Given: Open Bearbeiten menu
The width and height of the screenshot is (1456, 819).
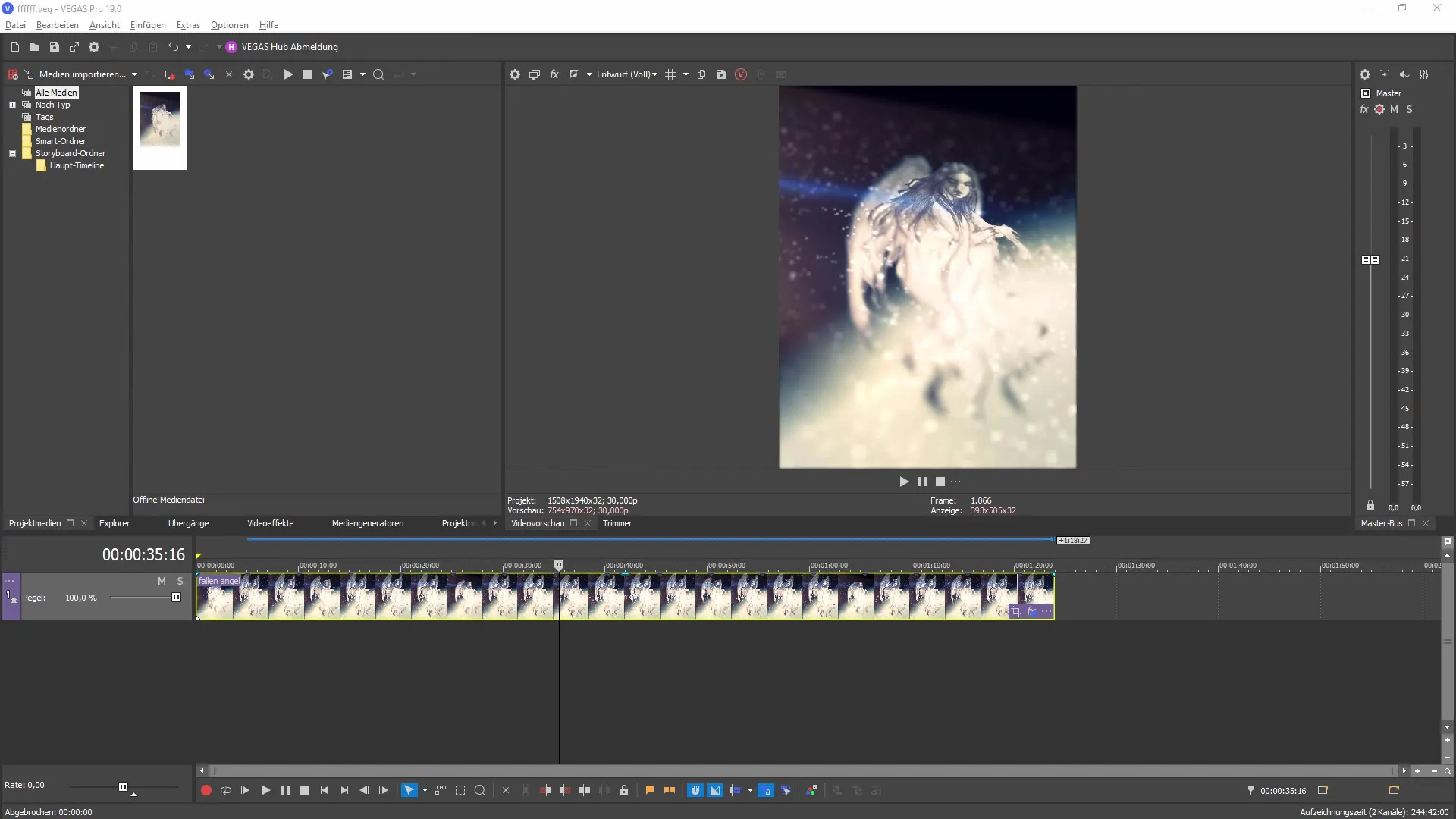Looking at the screenshot, I should click(x=58, y=25).
